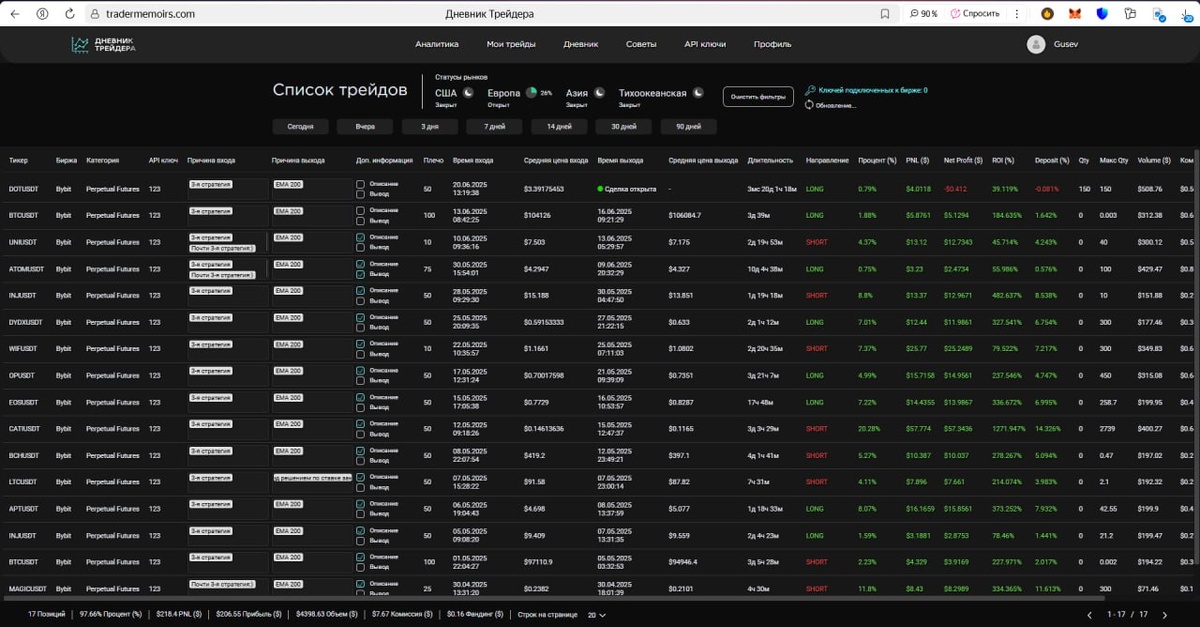Click Тихоокеанская market moon status icon
The height and width of the screenshot is (627, 1200).
[x=698, y=93]
